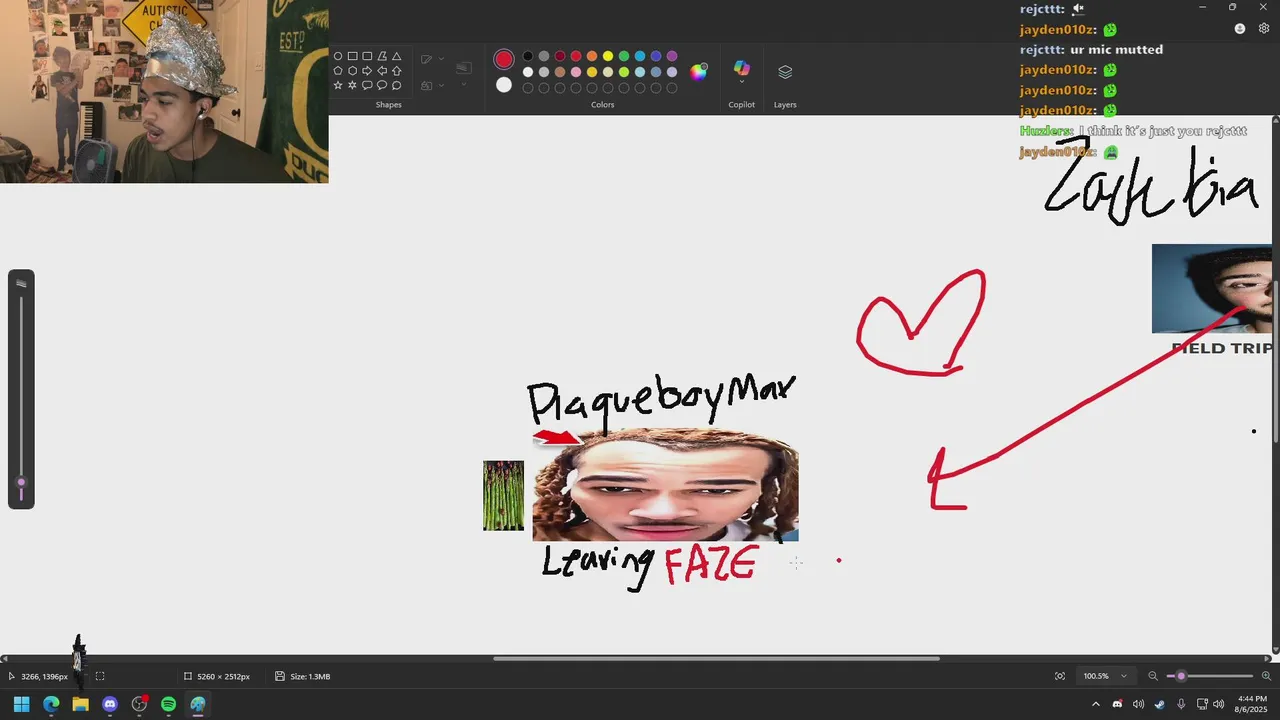This screenshot has width=1280, height=720.
Task: Open the Edit colors wheel
Action: 699,71
